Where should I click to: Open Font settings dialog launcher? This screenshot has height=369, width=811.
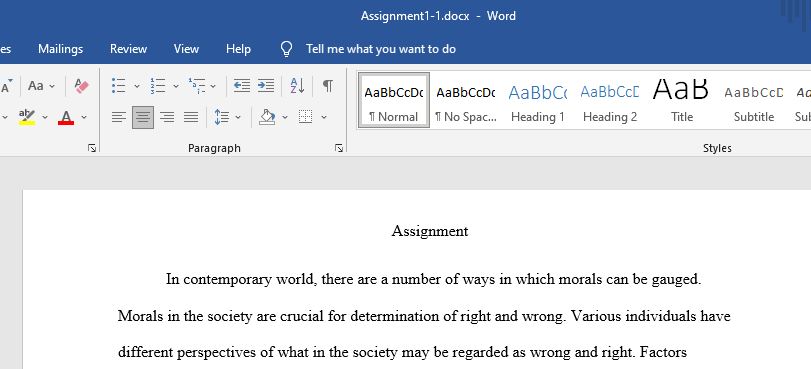[x=92, y=149]
